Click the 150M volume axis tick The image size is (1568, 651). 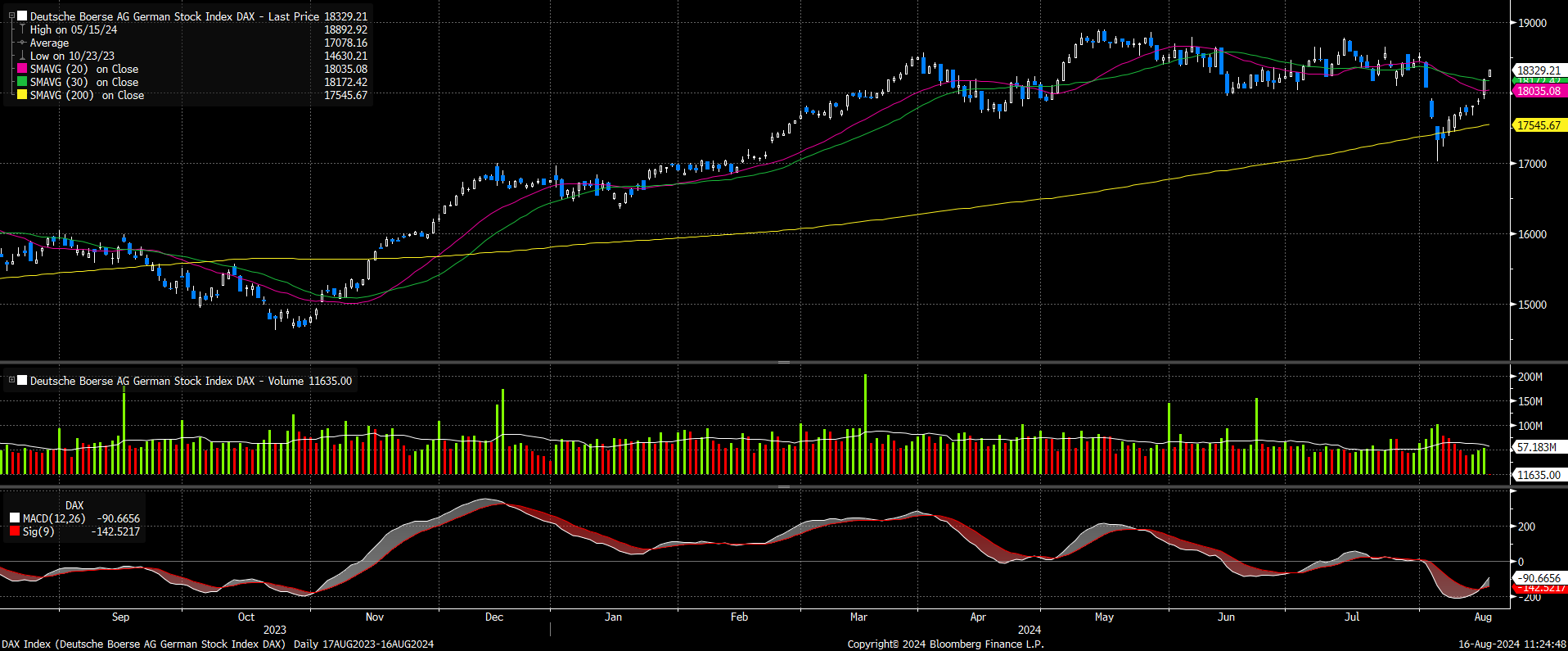pos(1530,401)
